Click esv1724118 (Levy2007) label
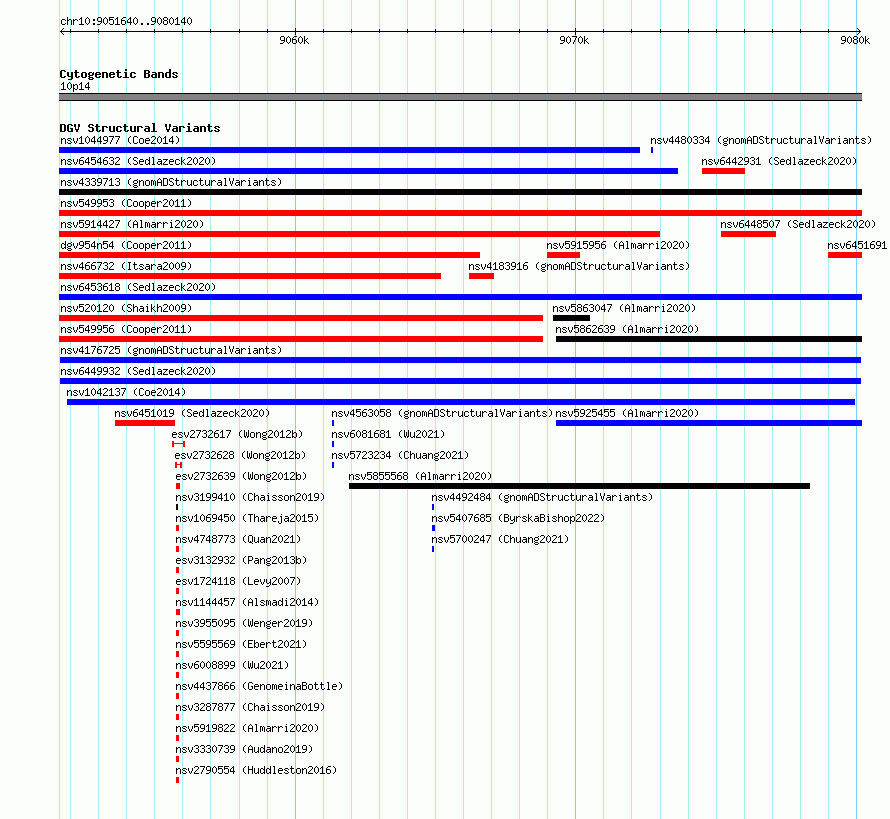Image resolution: width=890 pixels, height=819 pixels. (238, 581)
